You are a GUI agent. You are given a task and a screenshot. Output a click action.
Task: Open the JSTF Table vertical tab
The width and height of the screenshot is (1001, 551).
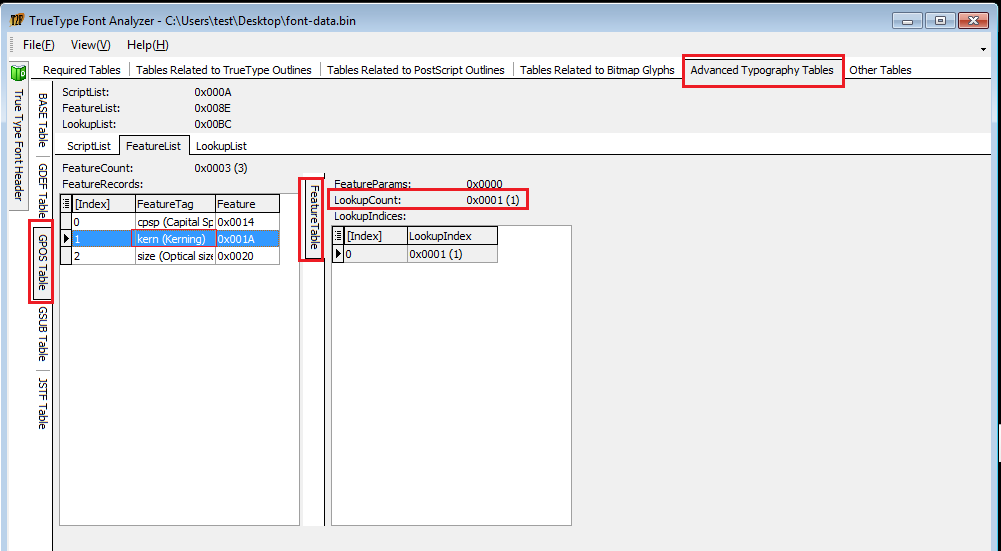[x=42, y=404]
